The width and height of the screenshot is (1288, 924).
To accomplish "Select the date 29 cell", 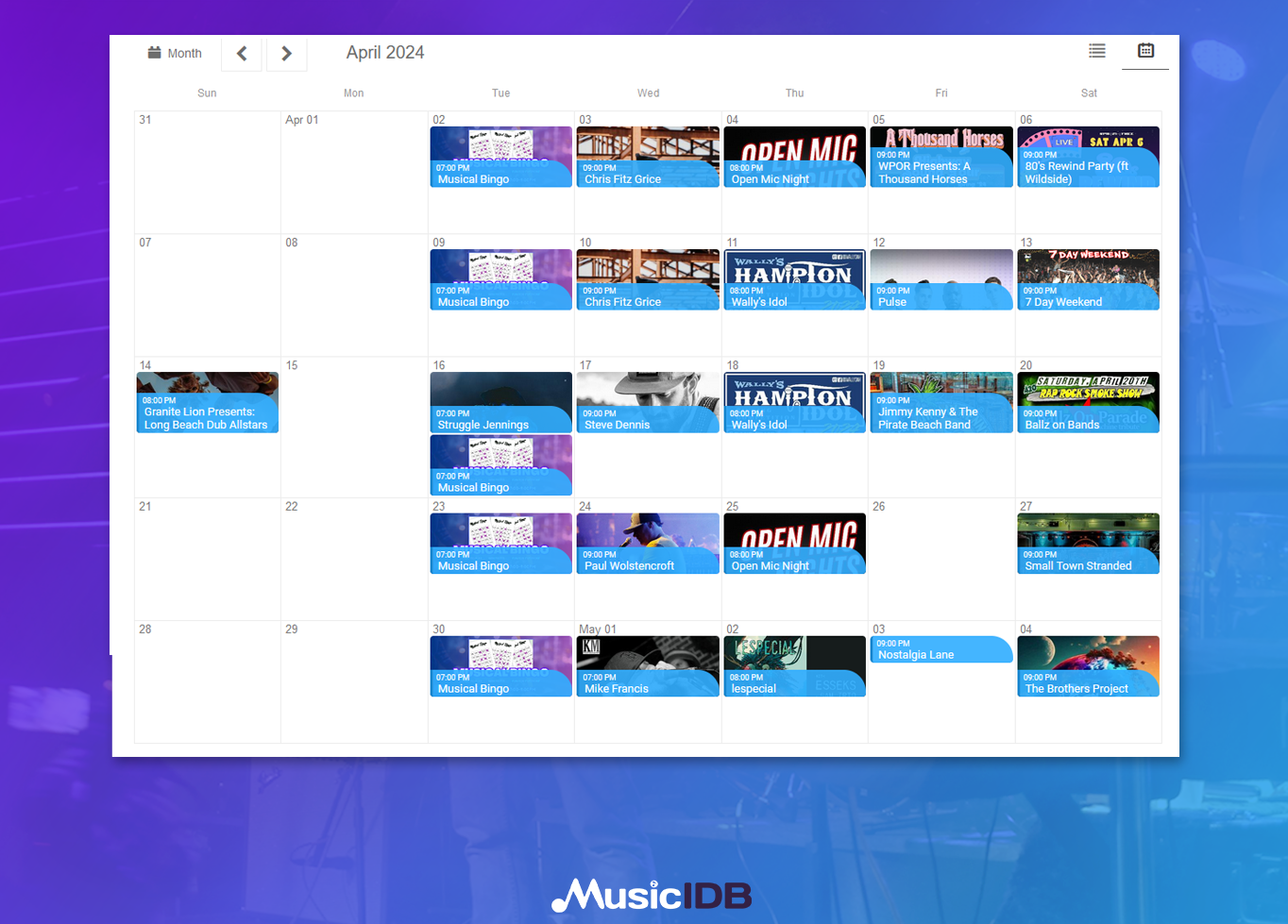I will pyautogui.click(x=354, y=681).
